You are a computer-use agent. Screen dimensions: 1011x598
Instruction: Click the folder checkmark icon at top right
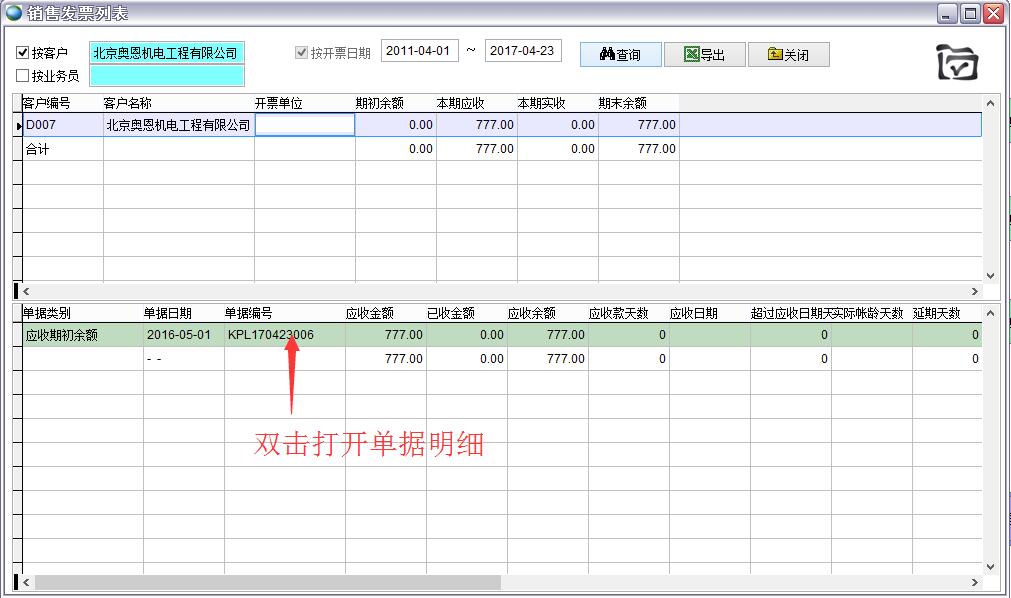click(956, 63)
